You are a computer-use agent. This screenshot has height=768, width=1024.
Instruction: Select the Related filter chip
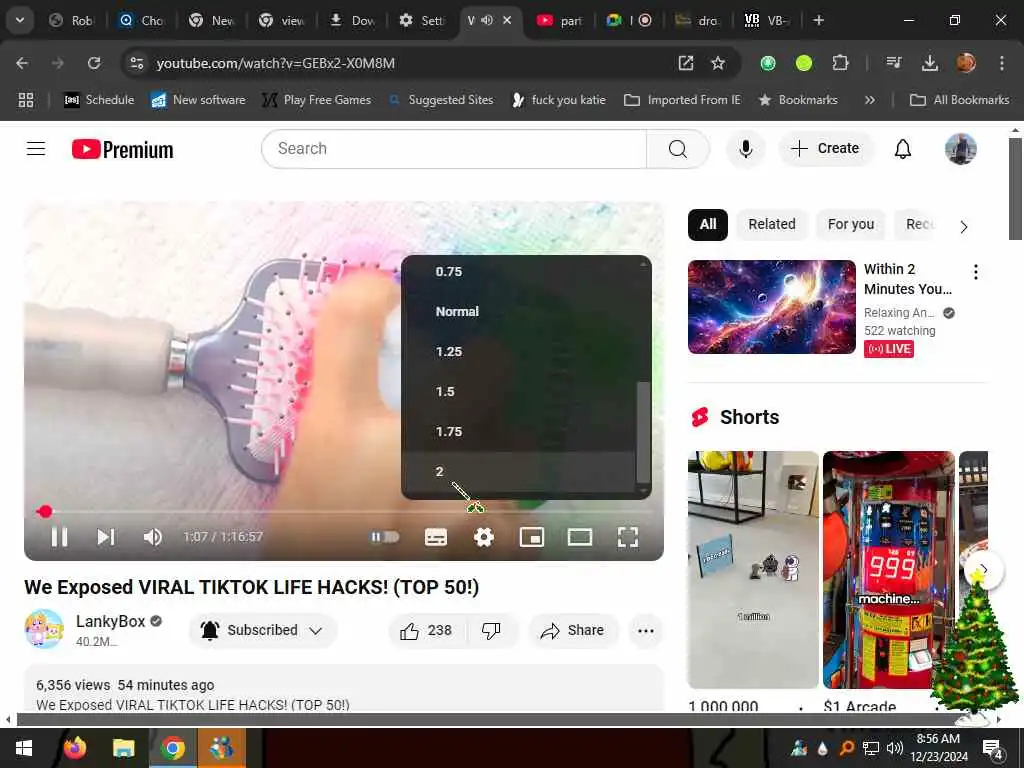[771, 225]
